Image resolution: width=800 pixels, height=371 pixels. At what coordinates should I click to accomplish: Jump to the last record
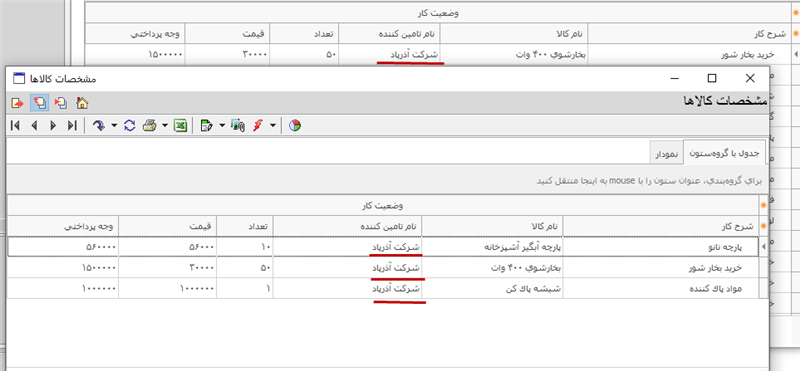pyautogui.click(x=72, y=126)
